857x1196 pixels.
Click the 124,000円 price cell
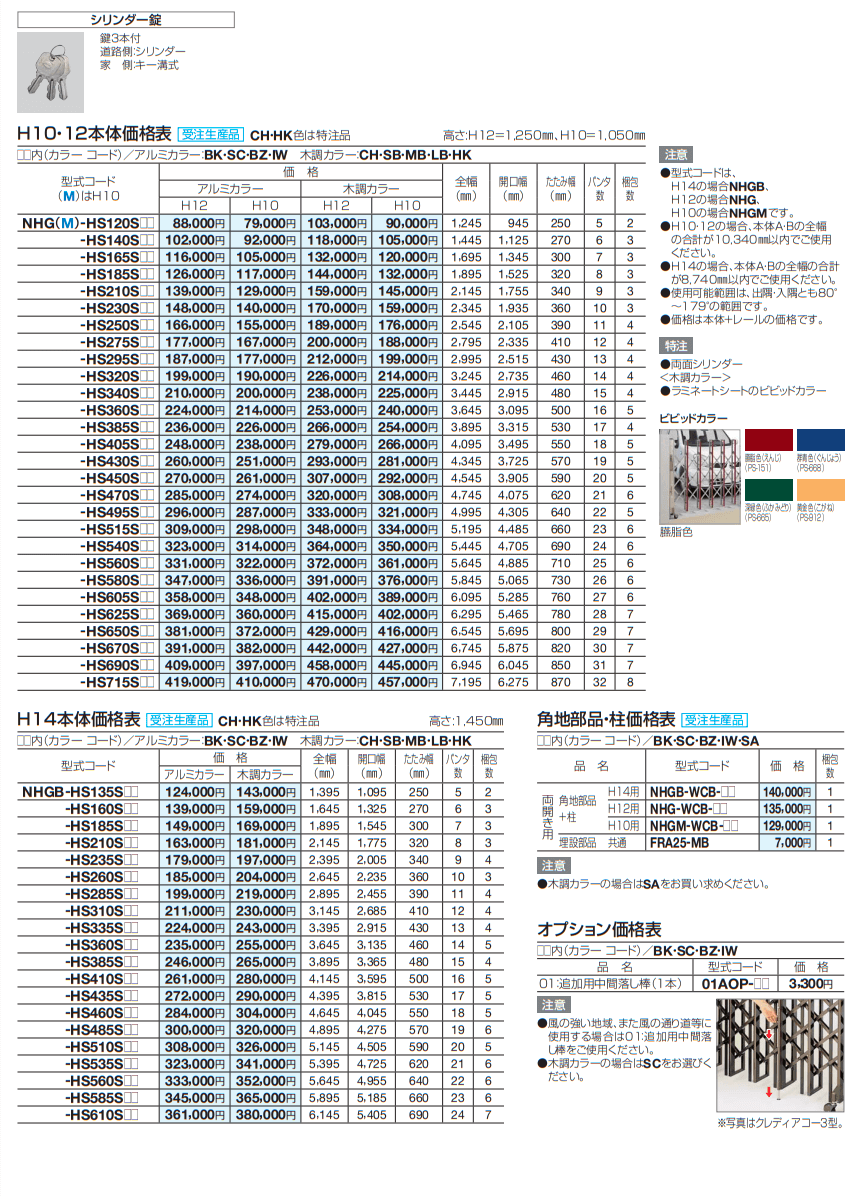tap(194, 793)
